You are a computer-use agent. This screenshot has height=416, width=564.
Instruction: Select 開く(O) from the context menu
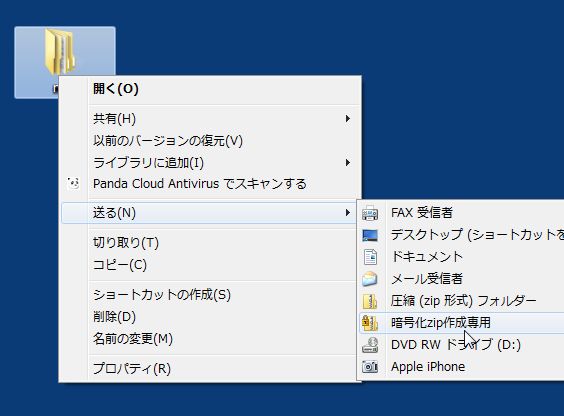[115, 88]
